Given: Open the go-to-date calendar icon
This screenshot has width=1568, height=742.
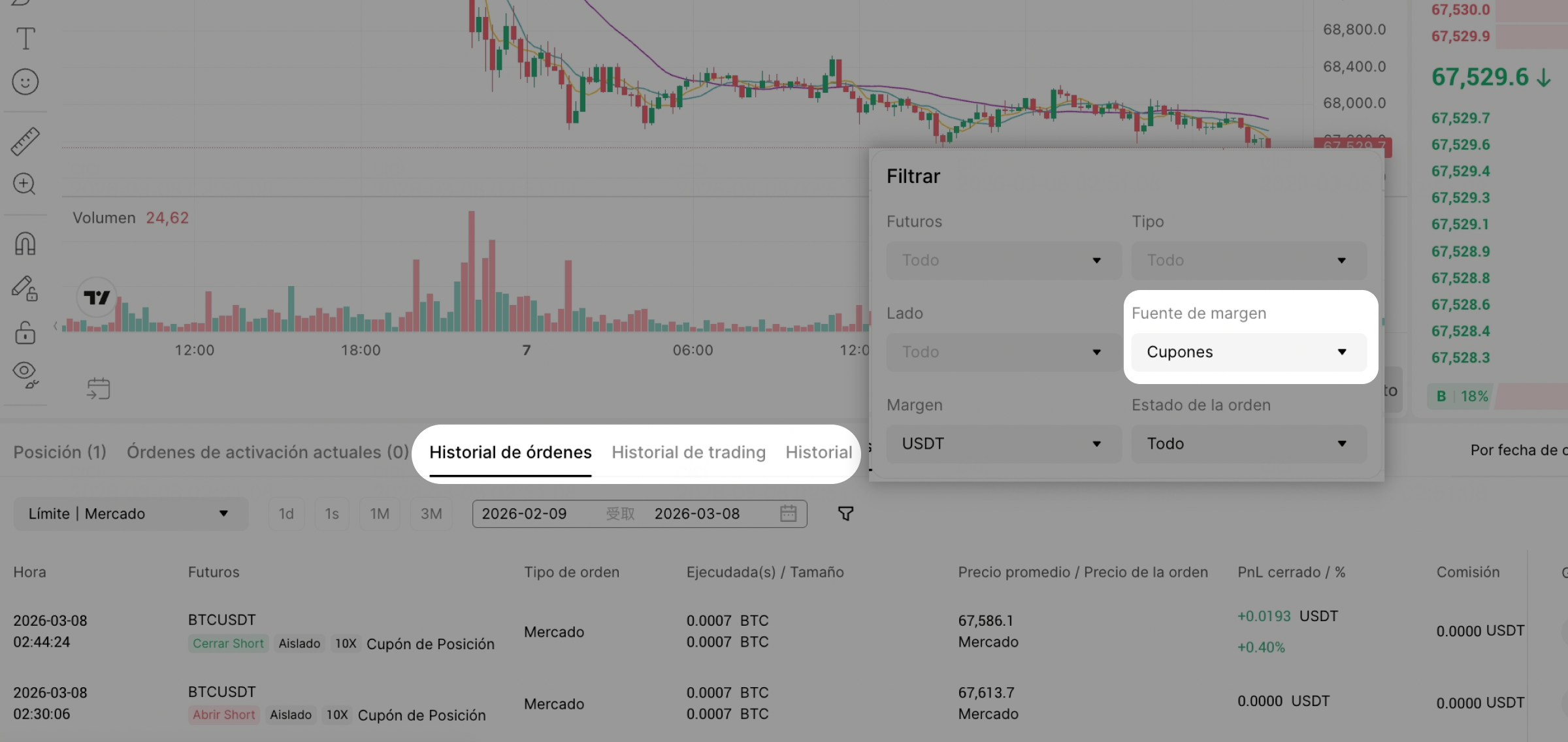Looking at the screenshot, I should click(98, 389).
